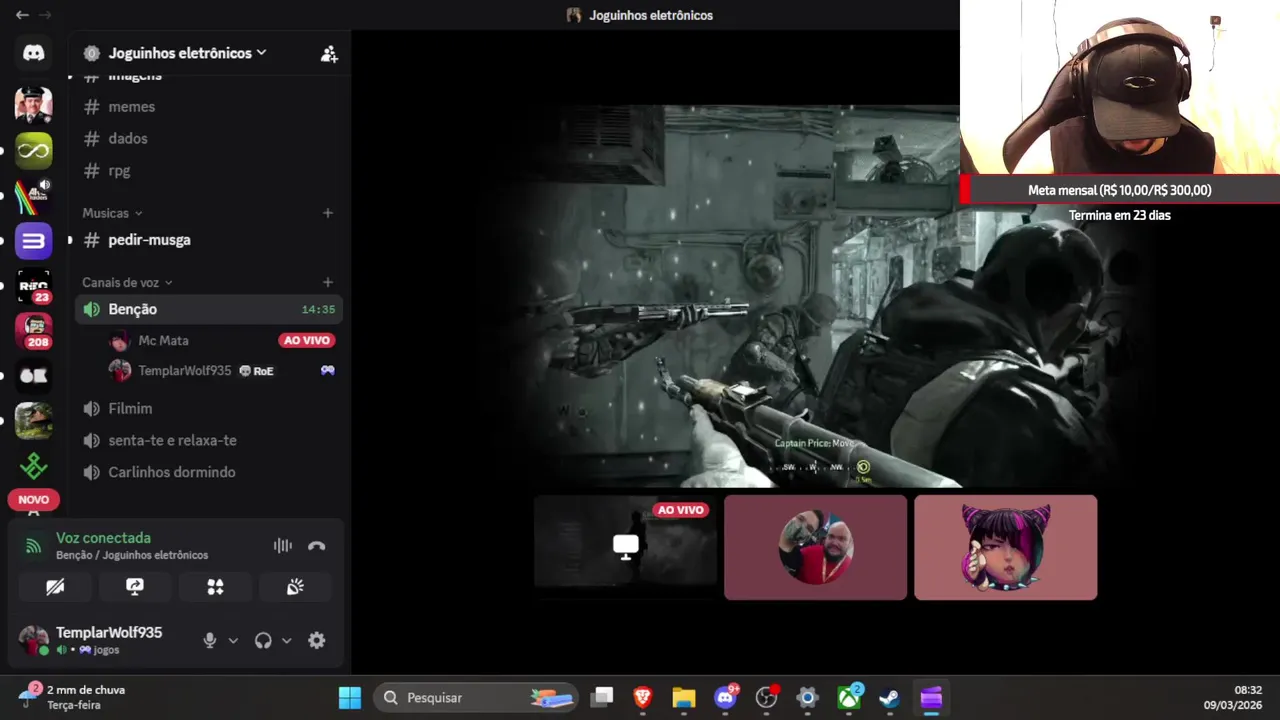Create a channel in Canais de voz

[327, 283]
